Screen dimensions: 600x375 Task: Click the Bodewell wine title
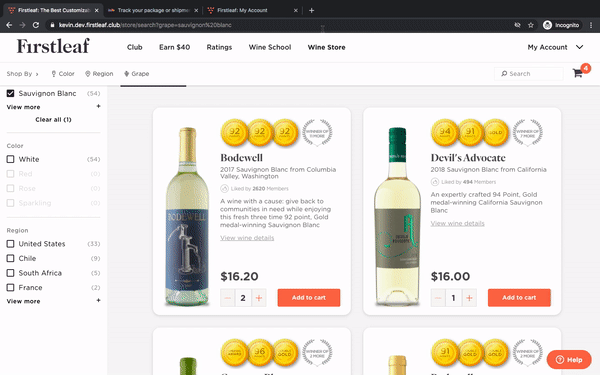click(x=241, y=158)
